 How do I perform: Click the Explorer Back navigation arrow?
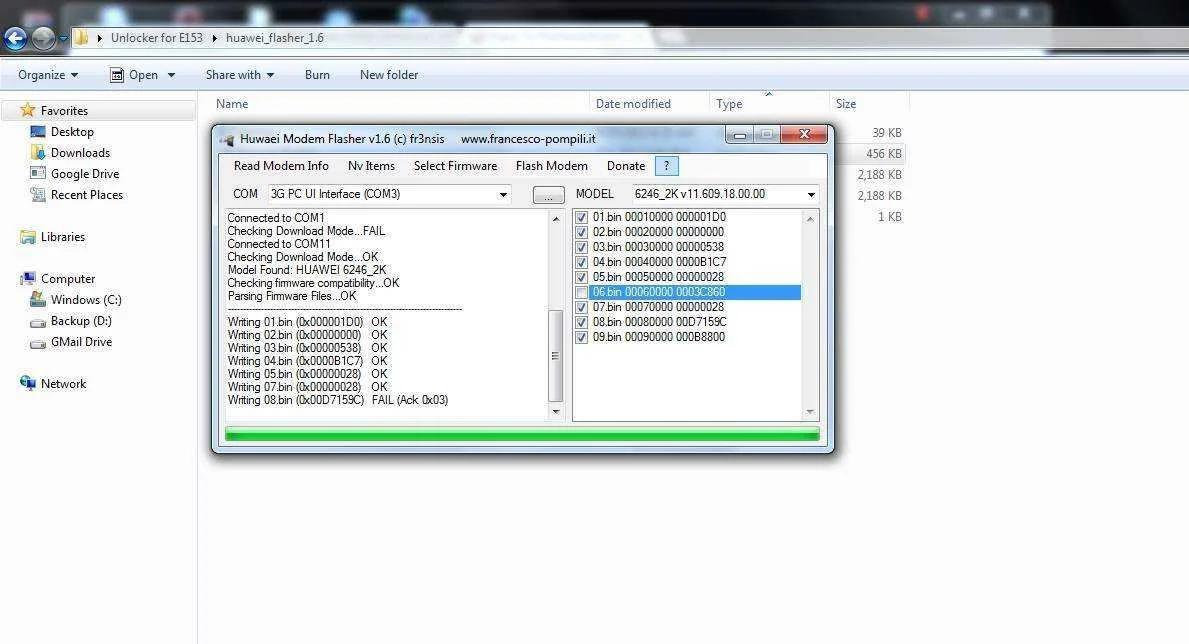pyautogui.click(x=15, y=38)
